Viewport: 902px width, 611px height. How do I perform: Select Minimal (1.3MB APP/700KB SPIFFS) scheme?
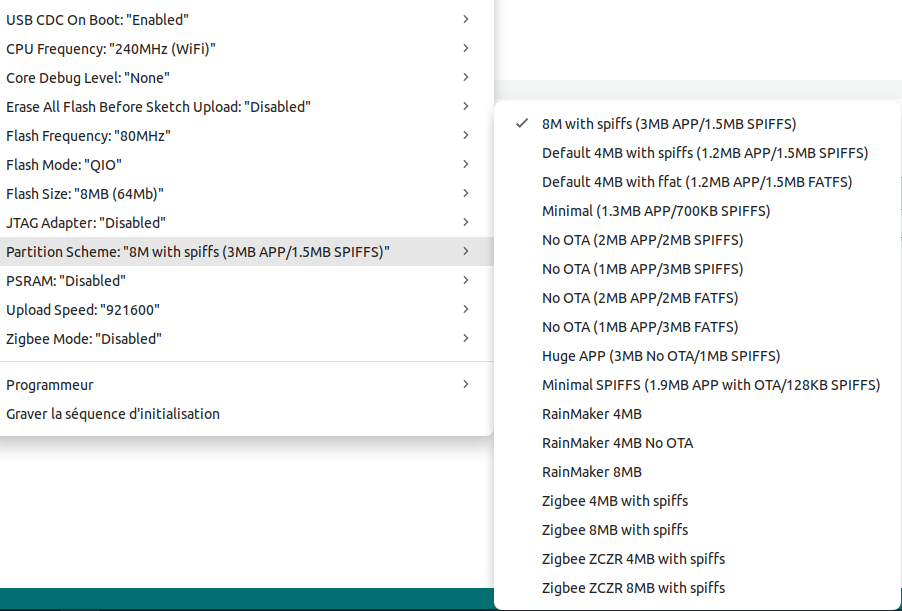[x=655, y=211]
